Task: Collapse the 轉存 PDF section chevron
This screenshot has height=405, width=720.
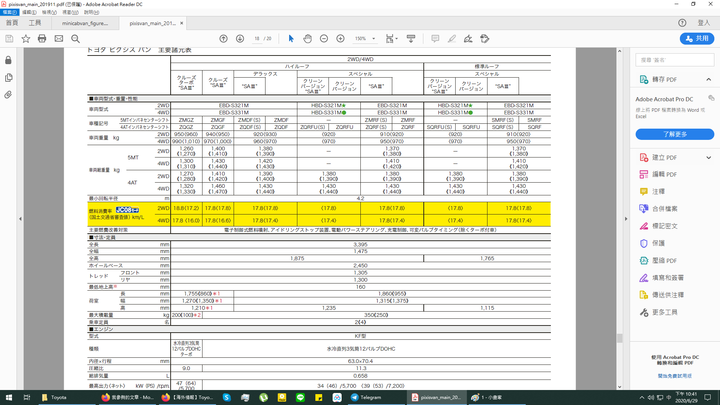Action: coord(709,79)
